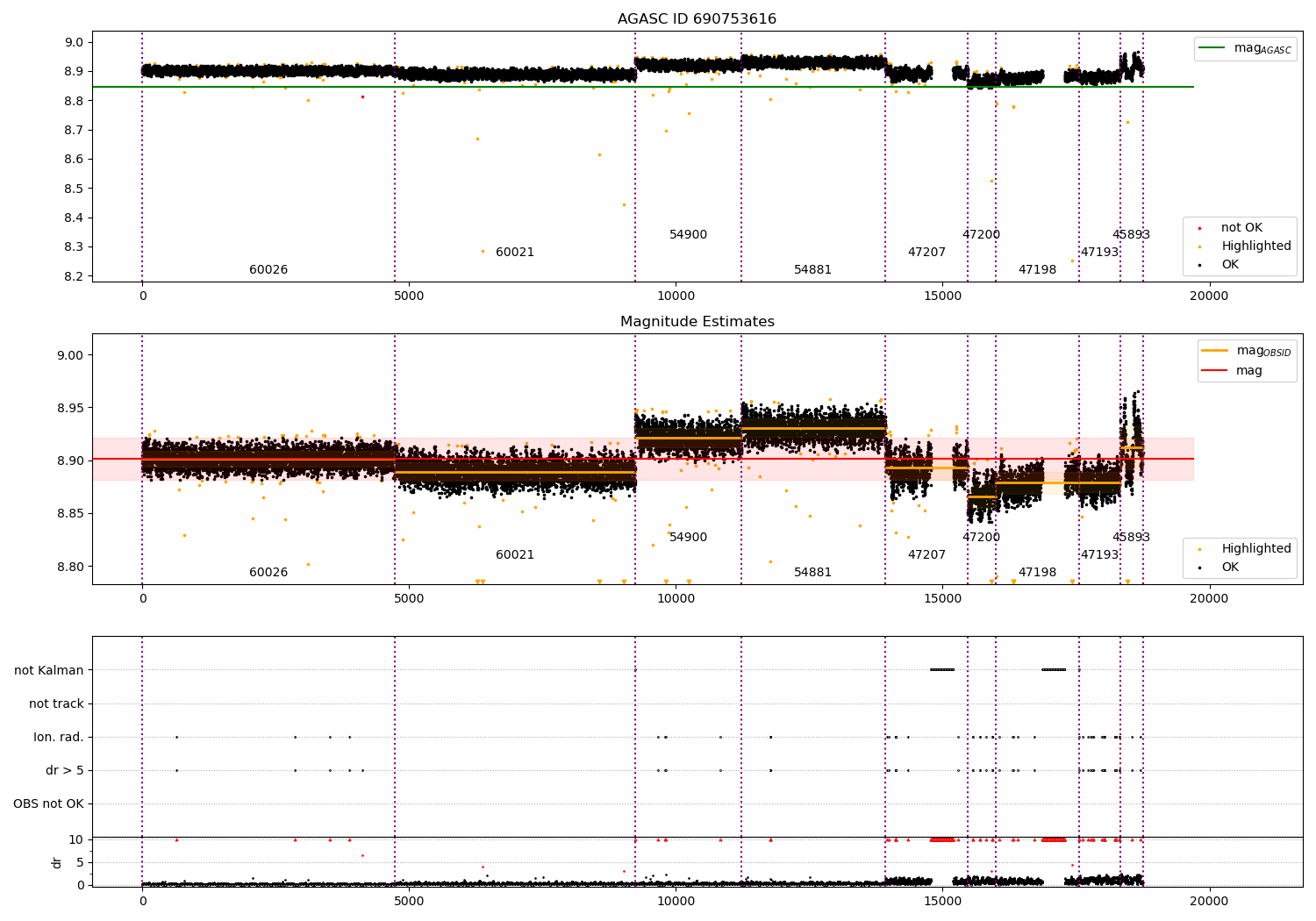The width and height of the screenshot is (1316, 921).
Task: Click the rotated 'dr' y-axis label
Action: coord(57,862)
